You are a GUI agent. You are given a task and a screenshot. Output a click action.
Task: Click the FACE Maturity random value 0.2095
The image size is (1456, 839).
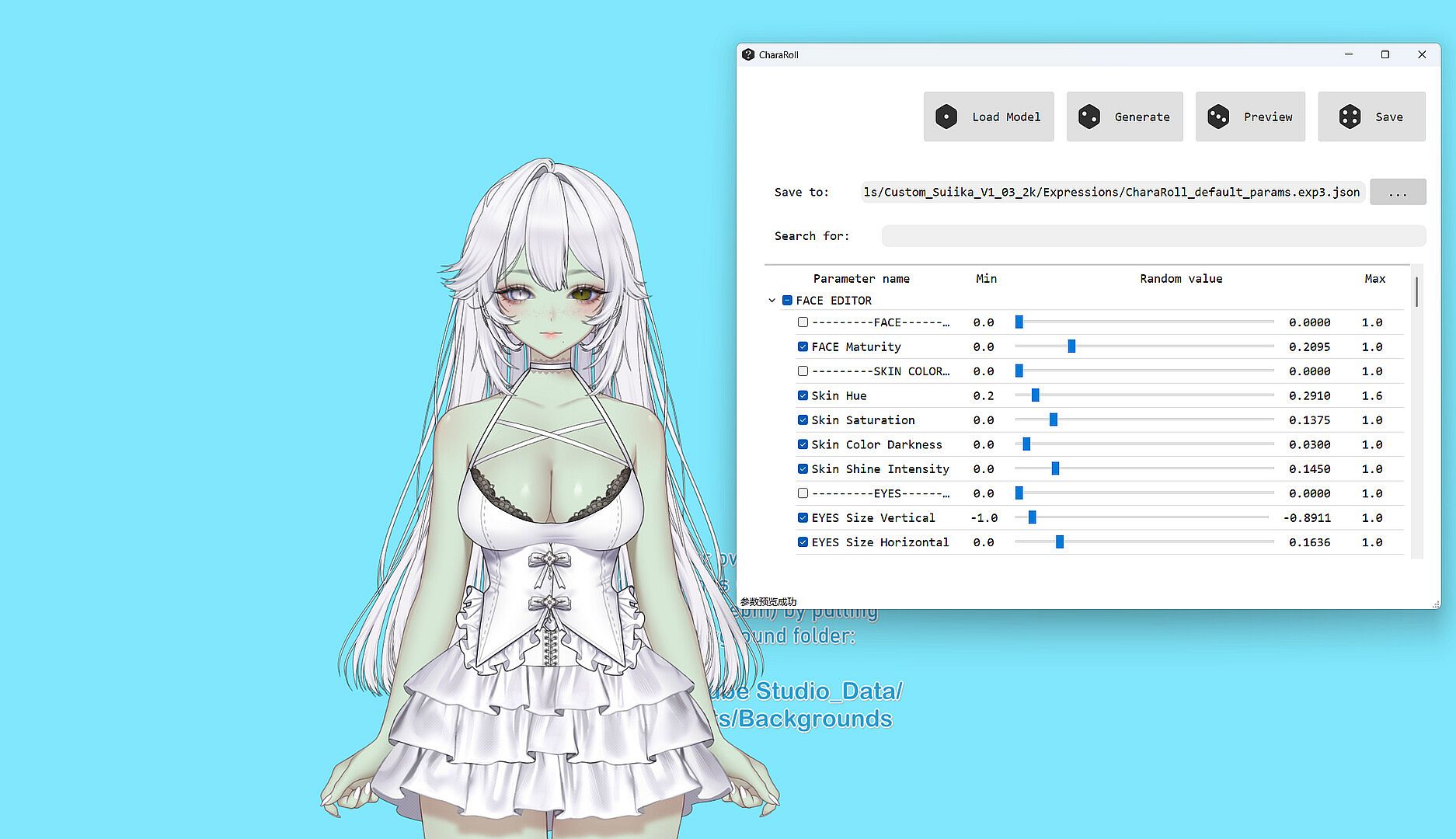pyautogui.click(x=1310, y=347)
